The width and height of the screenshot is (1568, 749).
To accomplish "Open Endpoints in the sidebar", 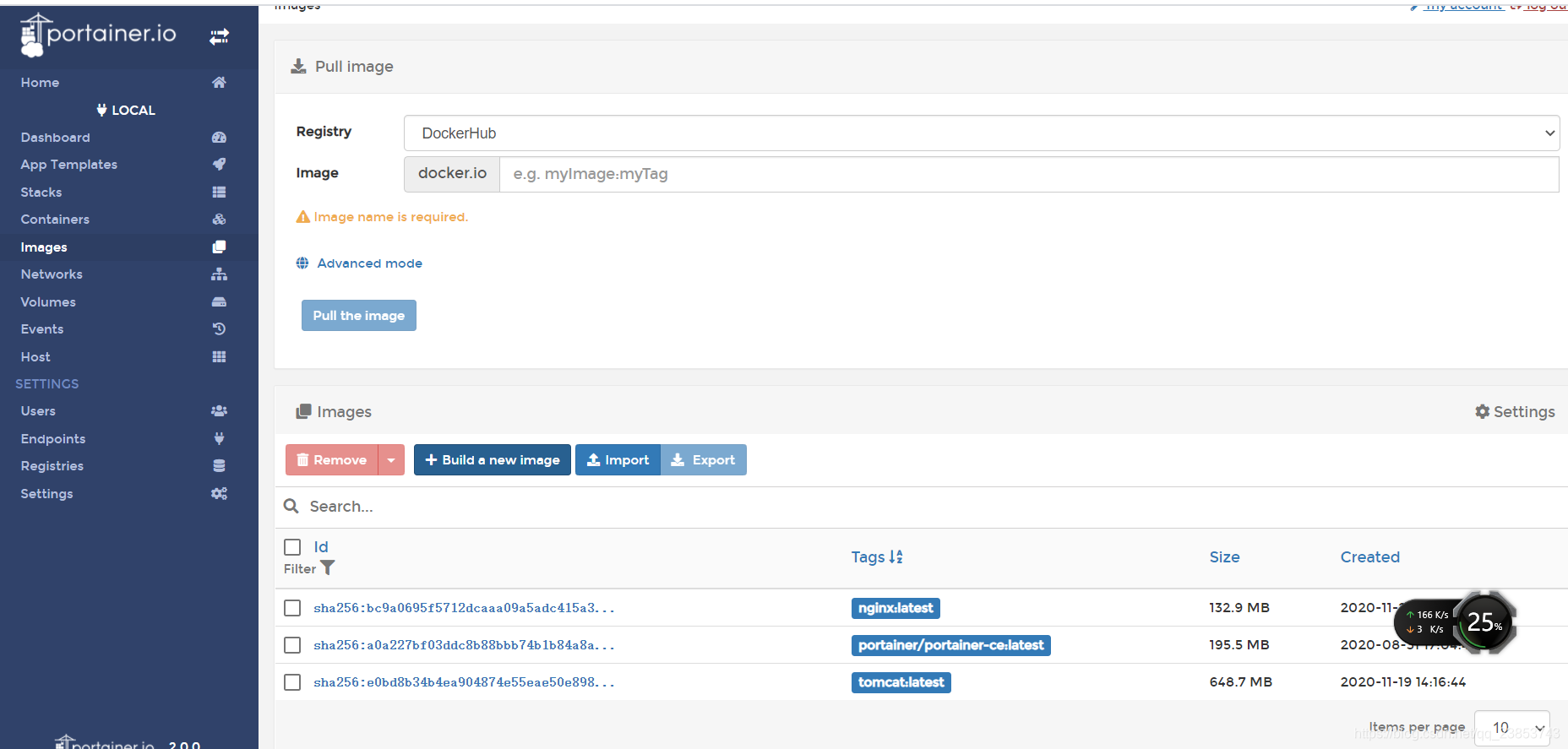I will (x=53, y=438).
